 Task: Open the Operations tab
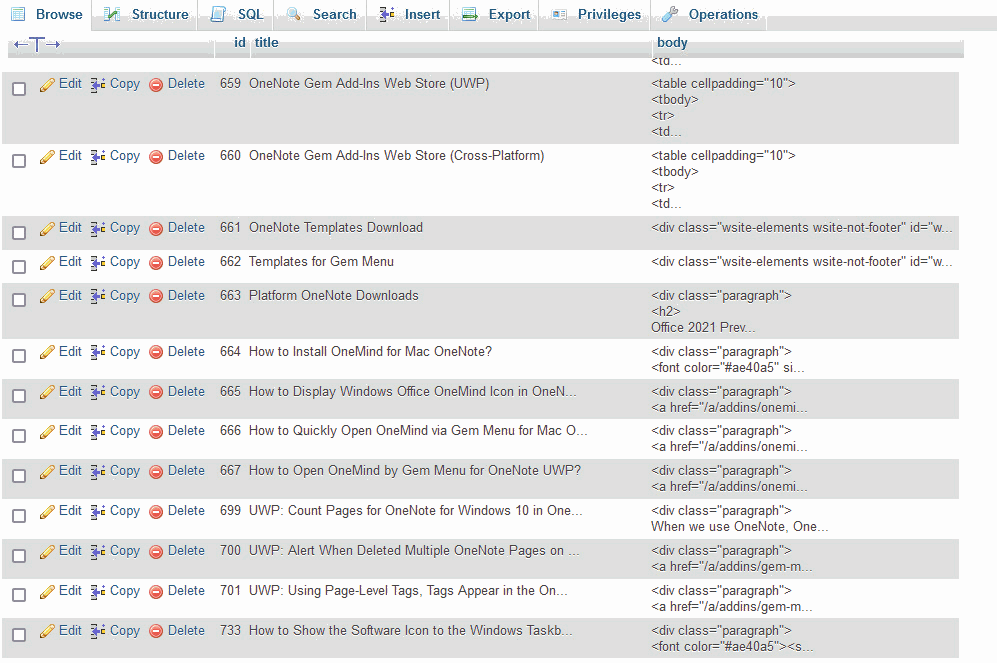710,14
